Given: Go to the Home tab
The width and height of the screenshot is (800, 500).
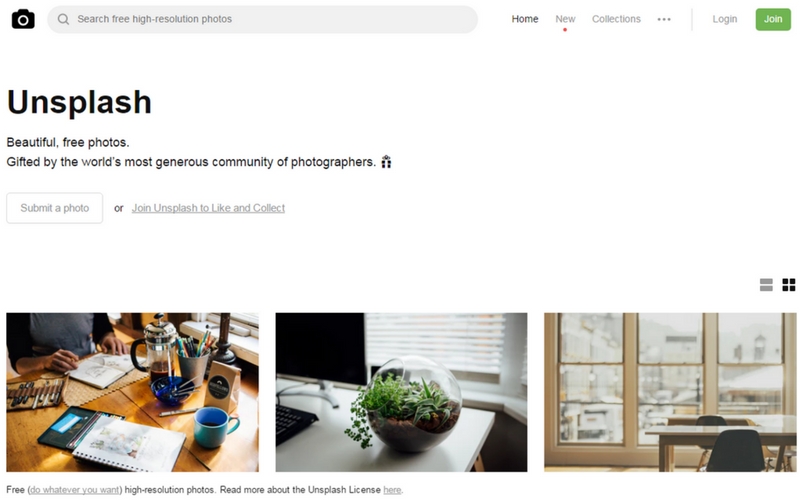Looking at the screenshot, I should point(524,19).
